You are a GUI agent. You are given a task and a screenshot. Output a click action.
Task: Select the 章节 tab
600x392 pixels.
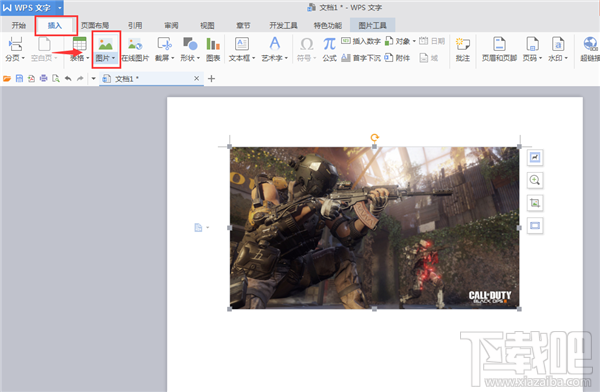243,25
